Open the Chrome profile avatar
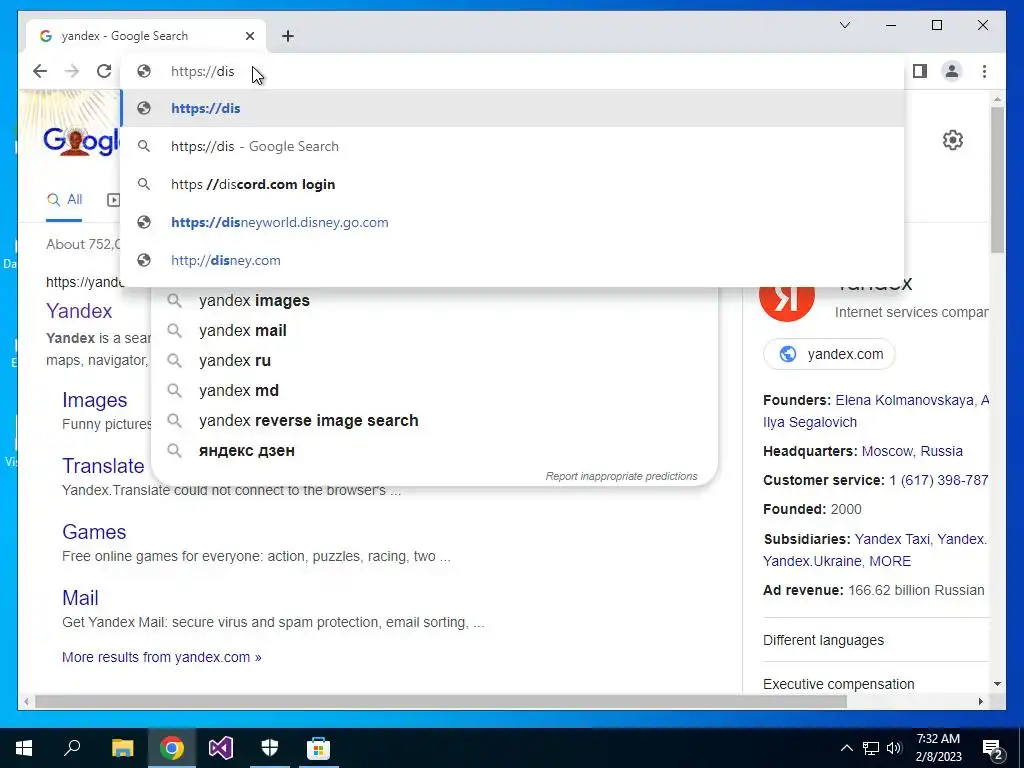This screenshot has width=1024, height=768. 952,71
